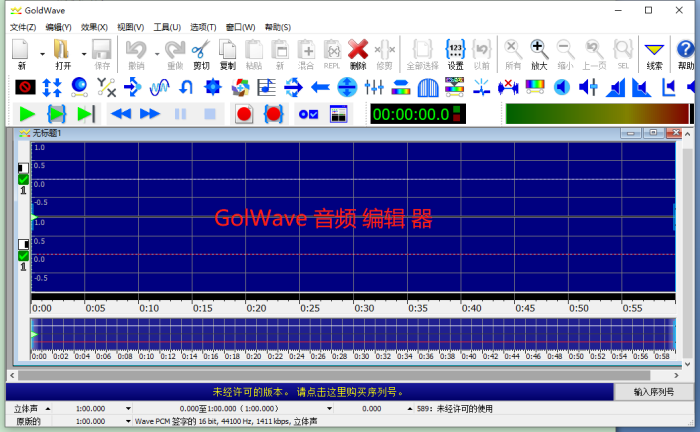Image resolution: width=700 pixels, height=432 pixels.
Task: Click the control properties icon next to record buttons
Action: click(308, 114)
